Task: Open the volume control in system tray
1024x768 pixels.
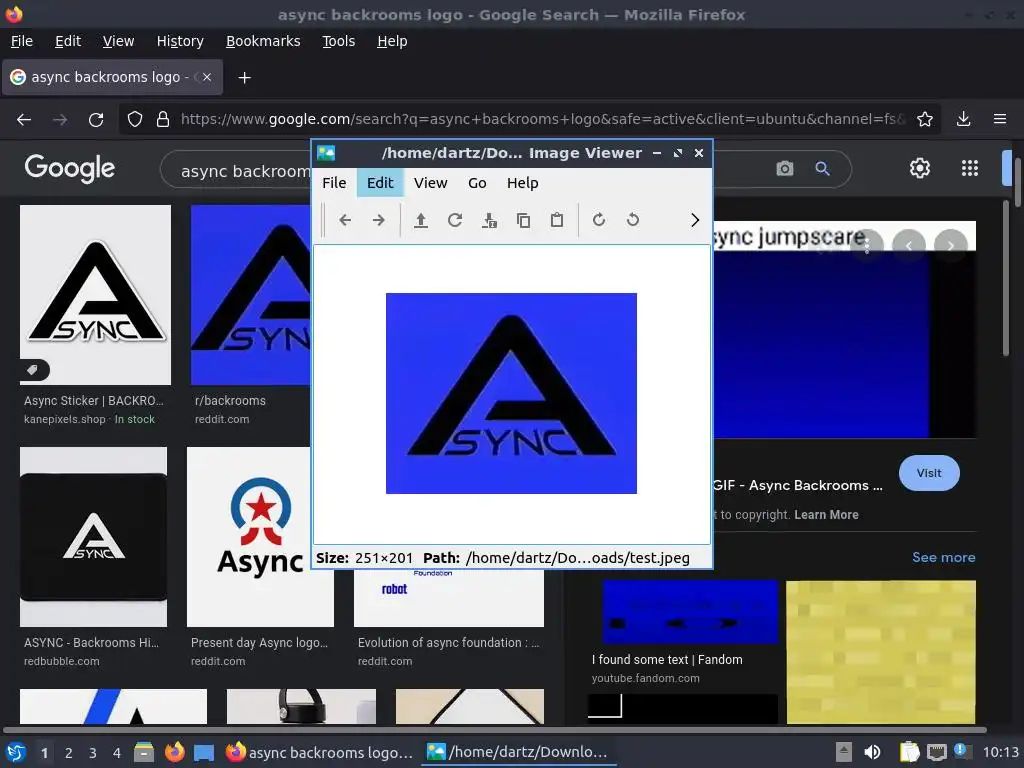Action: [x=872, y=752]
